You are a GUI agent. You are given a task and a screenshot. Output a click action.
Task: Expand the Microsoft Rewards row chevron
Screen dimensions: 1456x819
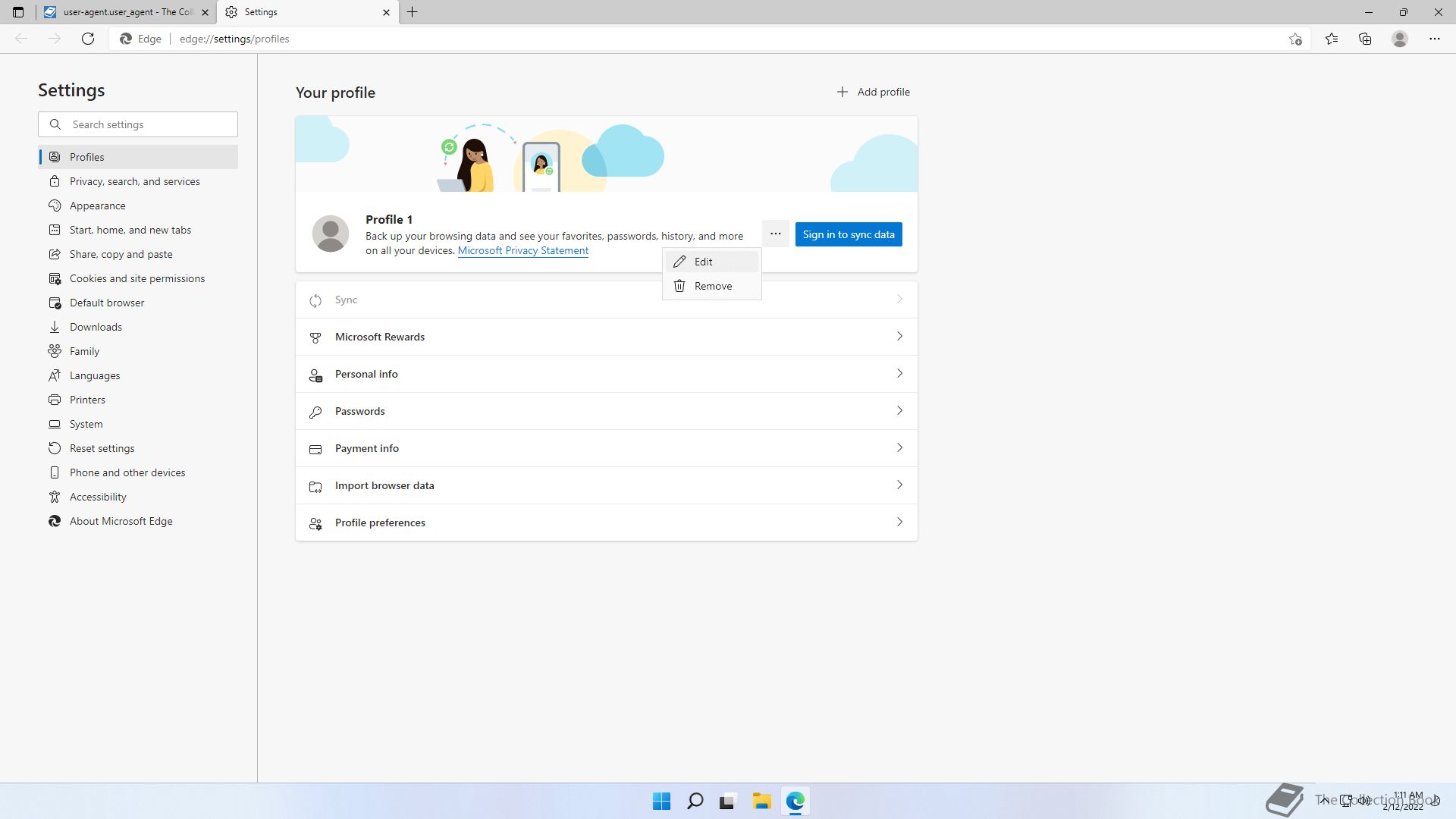899,336
